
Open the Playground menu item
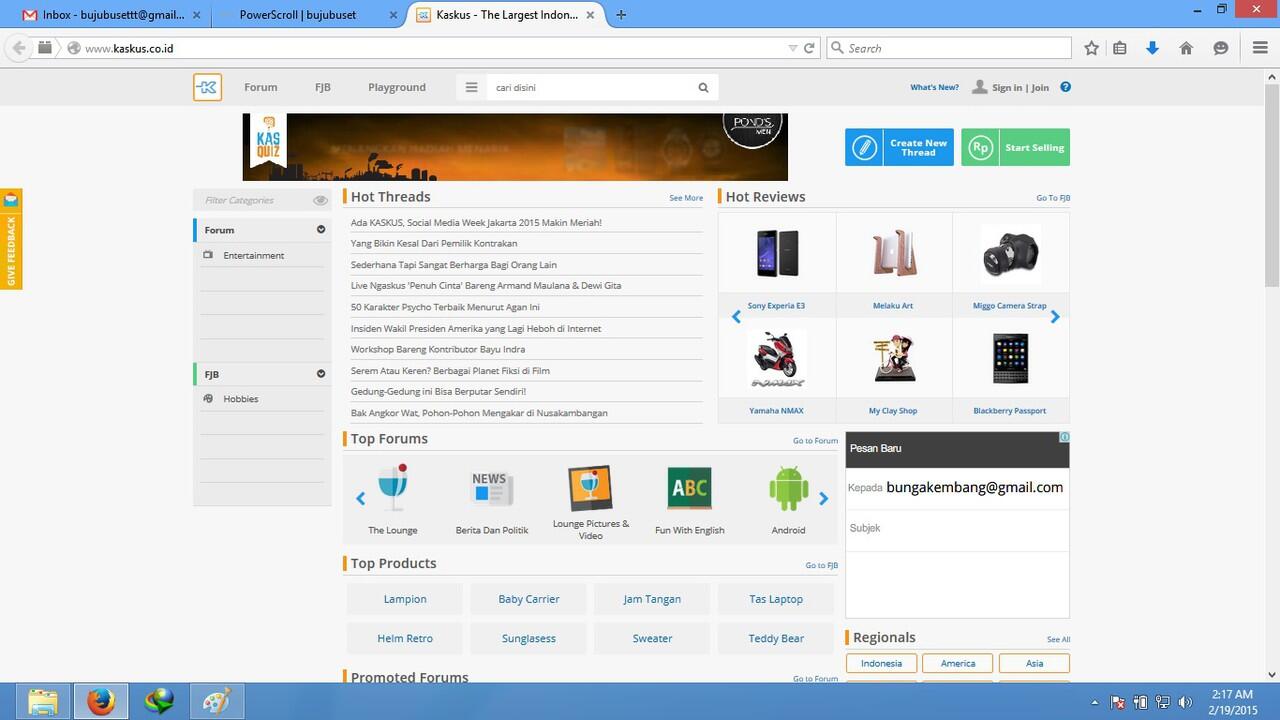pos(397,87)
